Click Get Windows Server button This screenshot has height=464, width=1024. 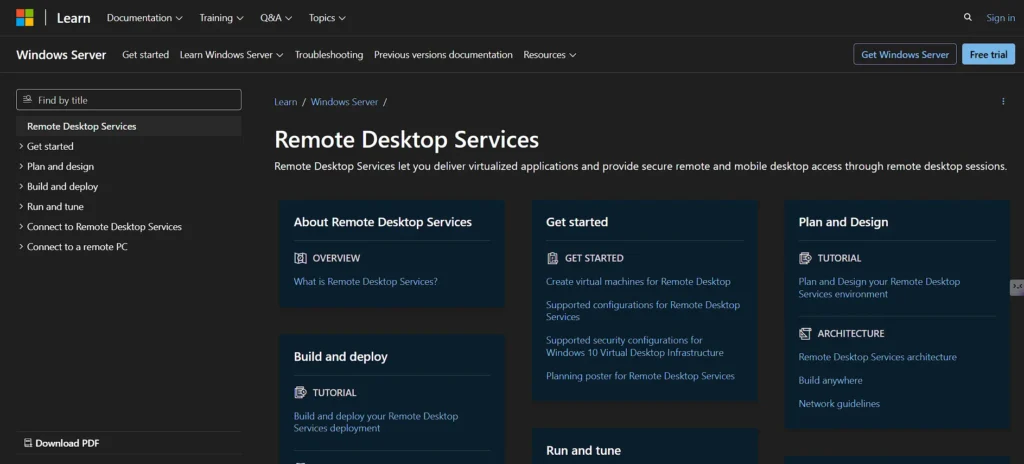coord(904,54)
